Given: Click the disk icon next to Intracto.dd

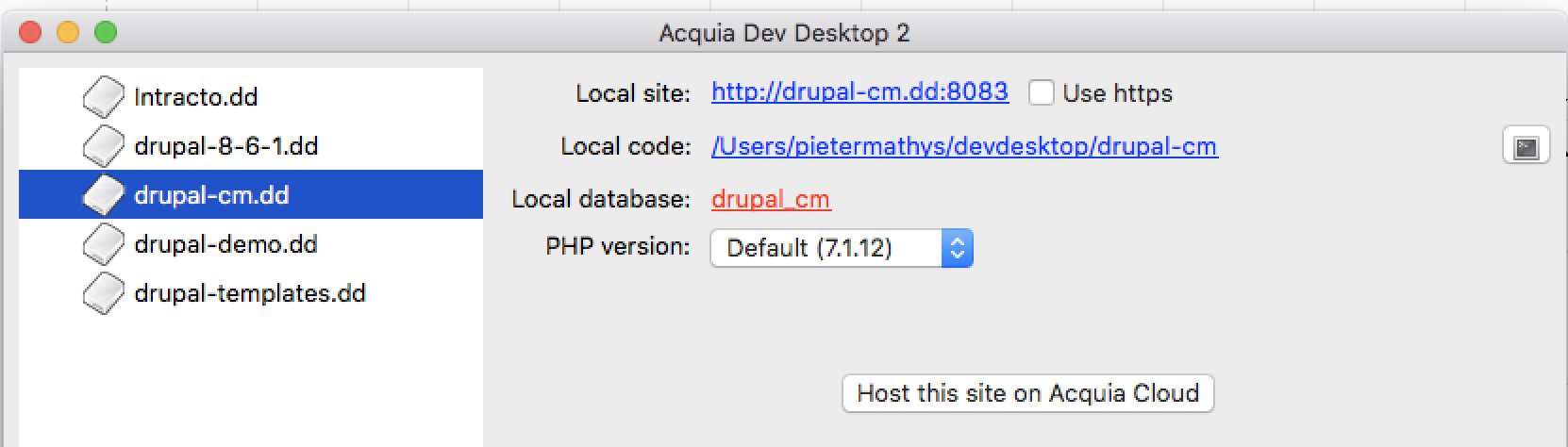Looking at the screenshot, I should click(103, 96).
